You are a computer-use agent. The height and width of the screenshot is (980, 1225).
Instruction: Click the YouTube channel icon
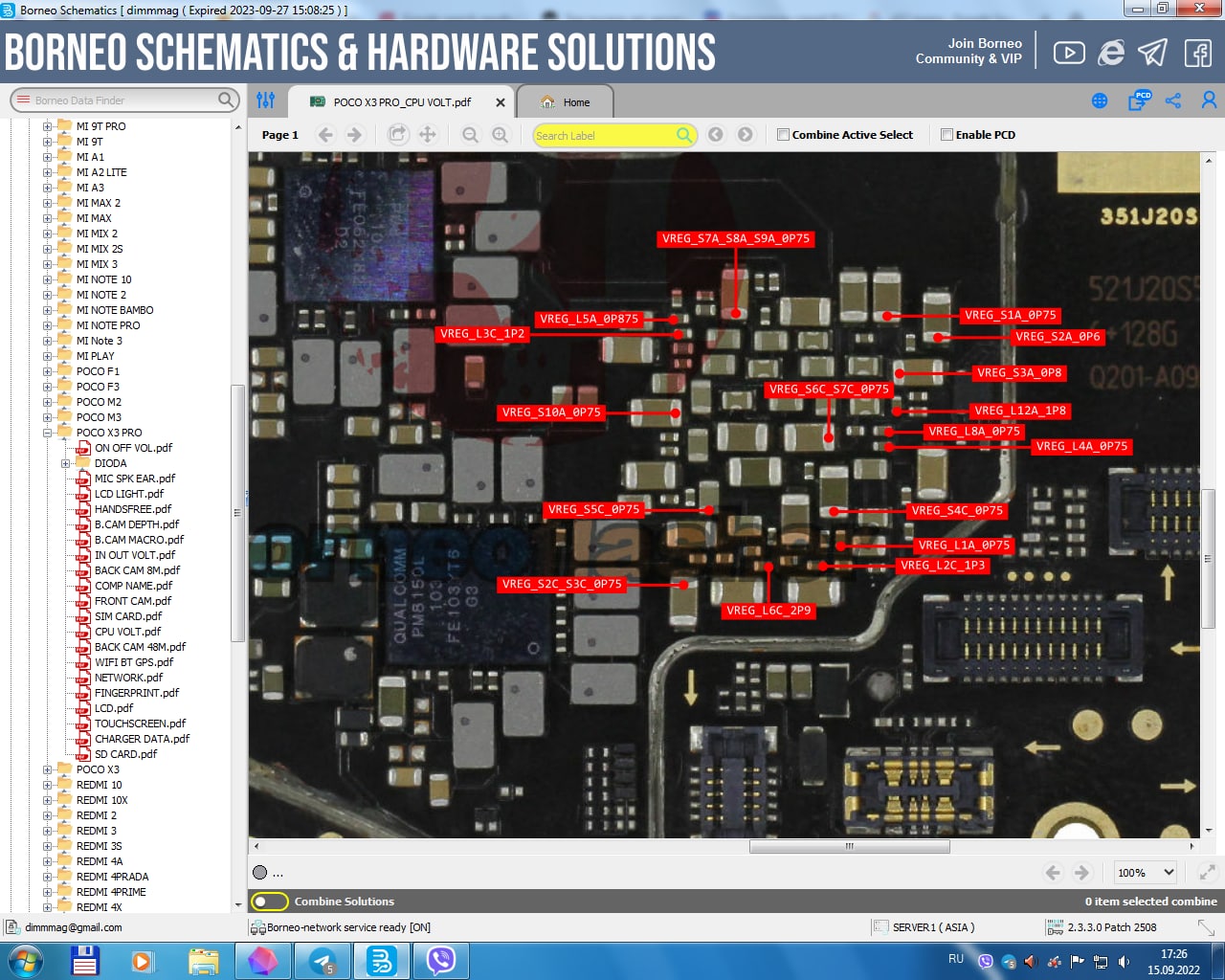tap(1069, 53)
